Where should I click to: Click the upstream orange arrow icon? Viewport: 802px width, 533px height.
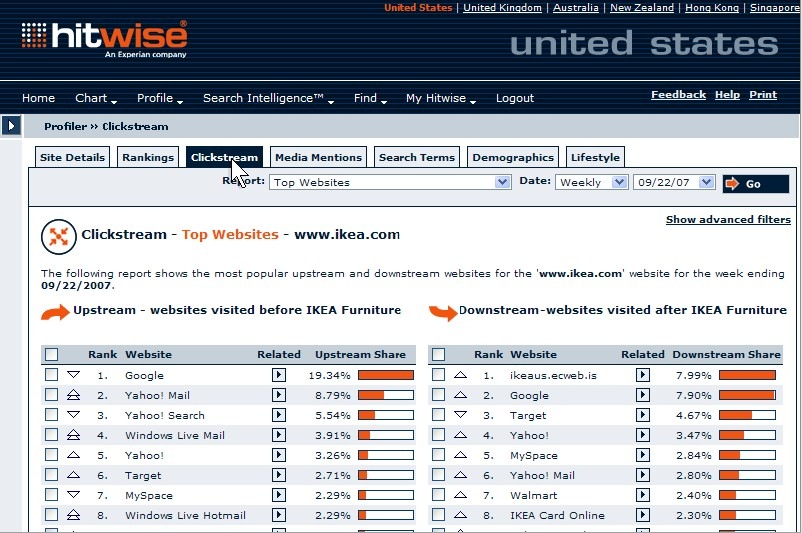55,312
